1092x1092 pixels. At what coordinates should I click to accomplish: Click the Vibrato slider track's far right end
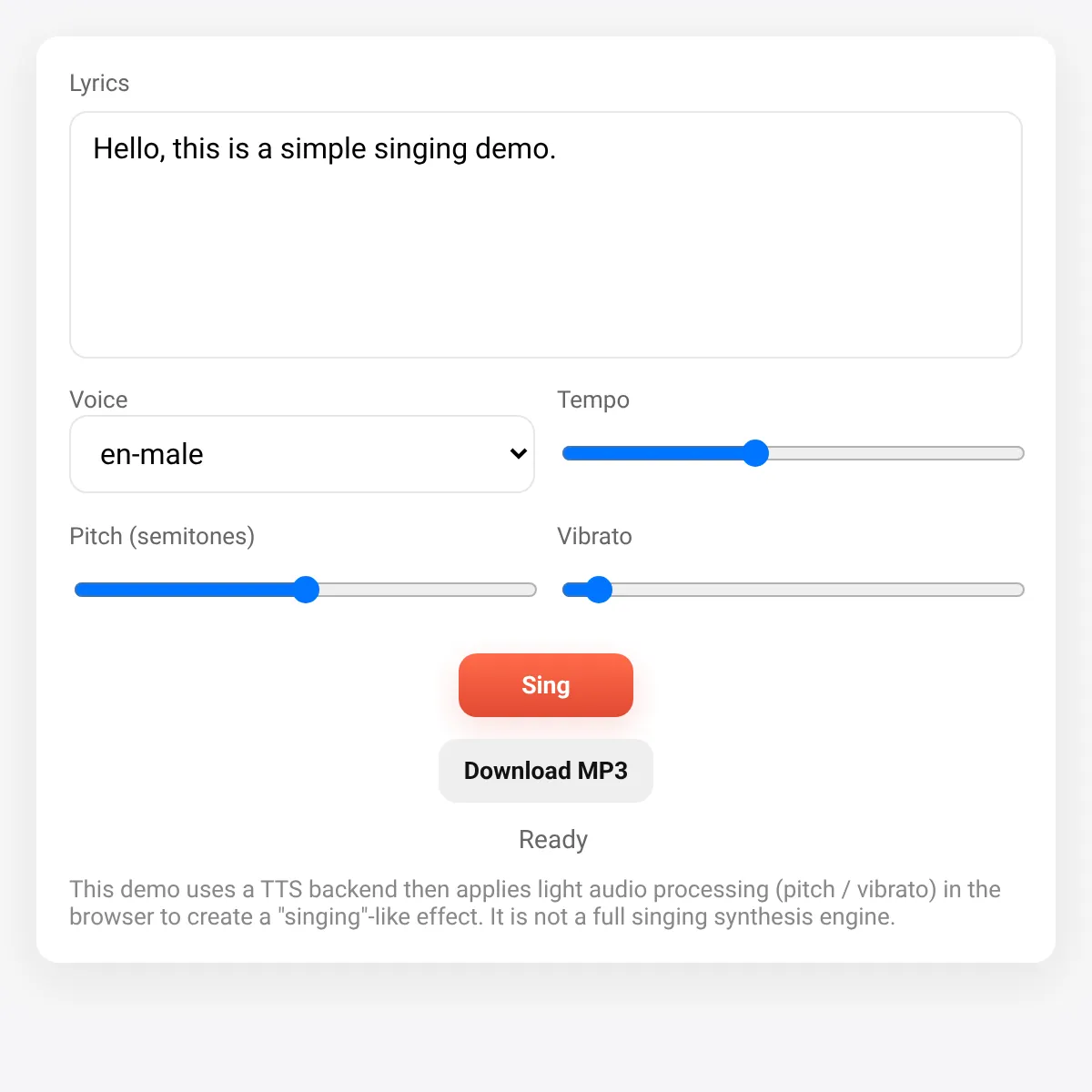1016,590
